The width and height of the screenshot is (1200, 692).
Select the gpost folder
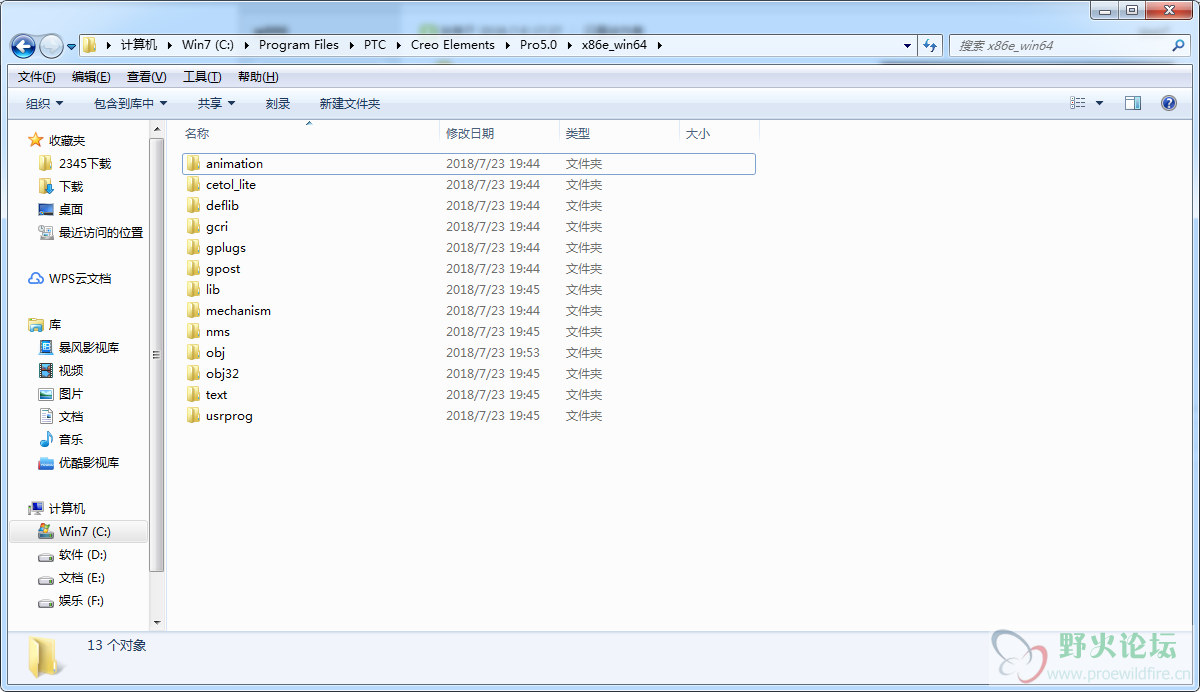coord(468,269)
